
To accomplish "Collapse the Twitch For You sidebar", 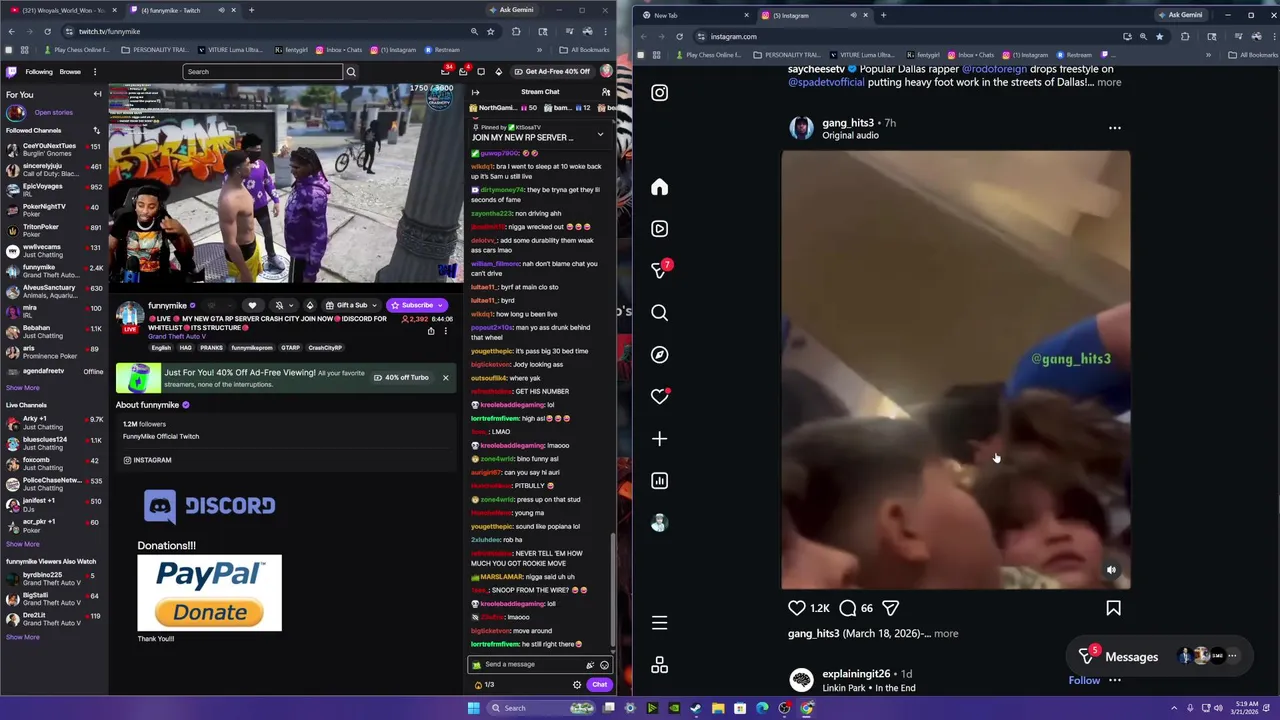I will pos(97,94).
